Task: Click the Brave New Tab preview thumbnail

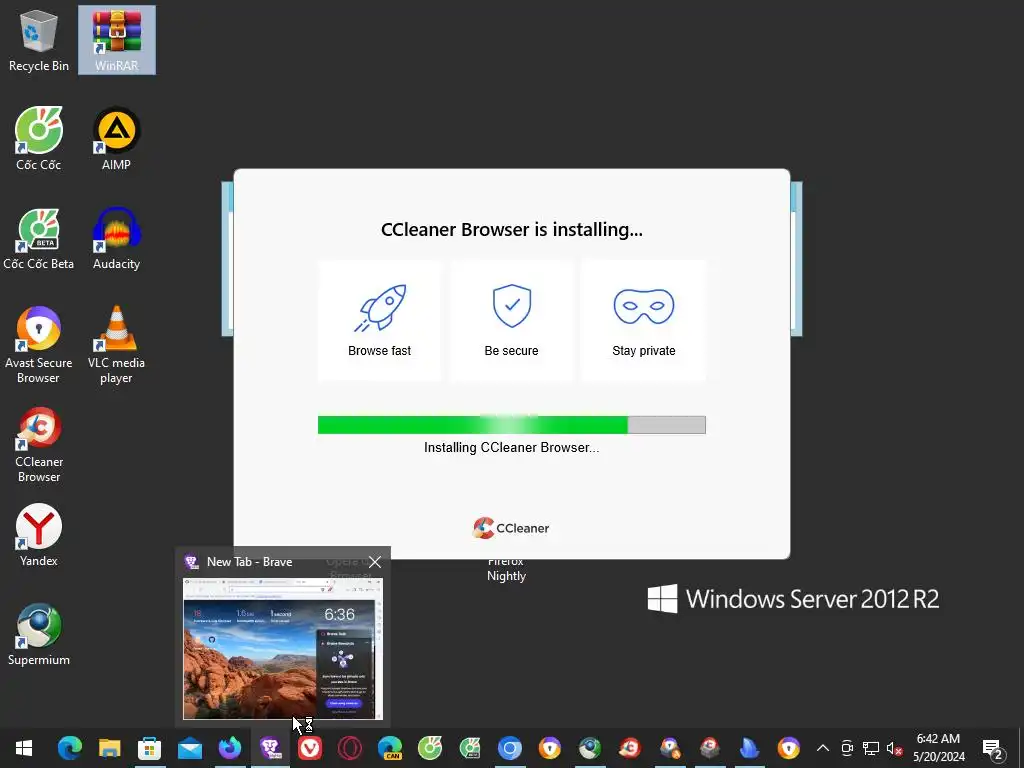Action: [283, 648]
